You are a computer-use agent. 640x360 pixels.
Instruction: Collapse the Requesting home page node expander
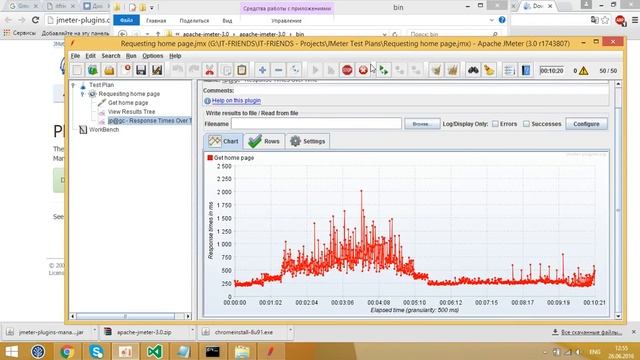(x=82, y=94)
